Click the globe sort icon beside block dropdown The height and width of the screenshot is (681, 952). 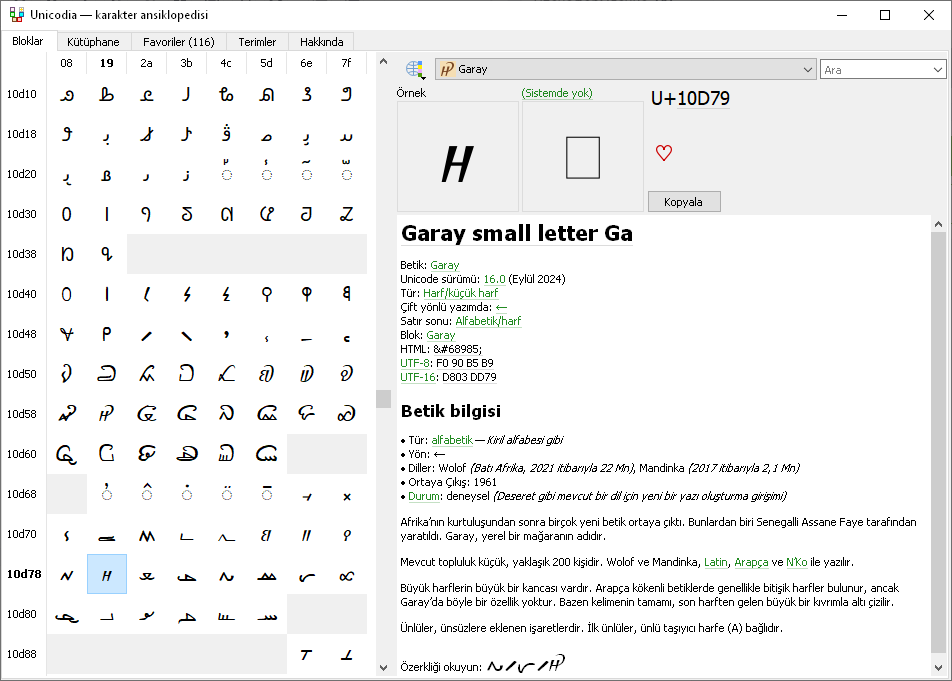click(415, 69)
